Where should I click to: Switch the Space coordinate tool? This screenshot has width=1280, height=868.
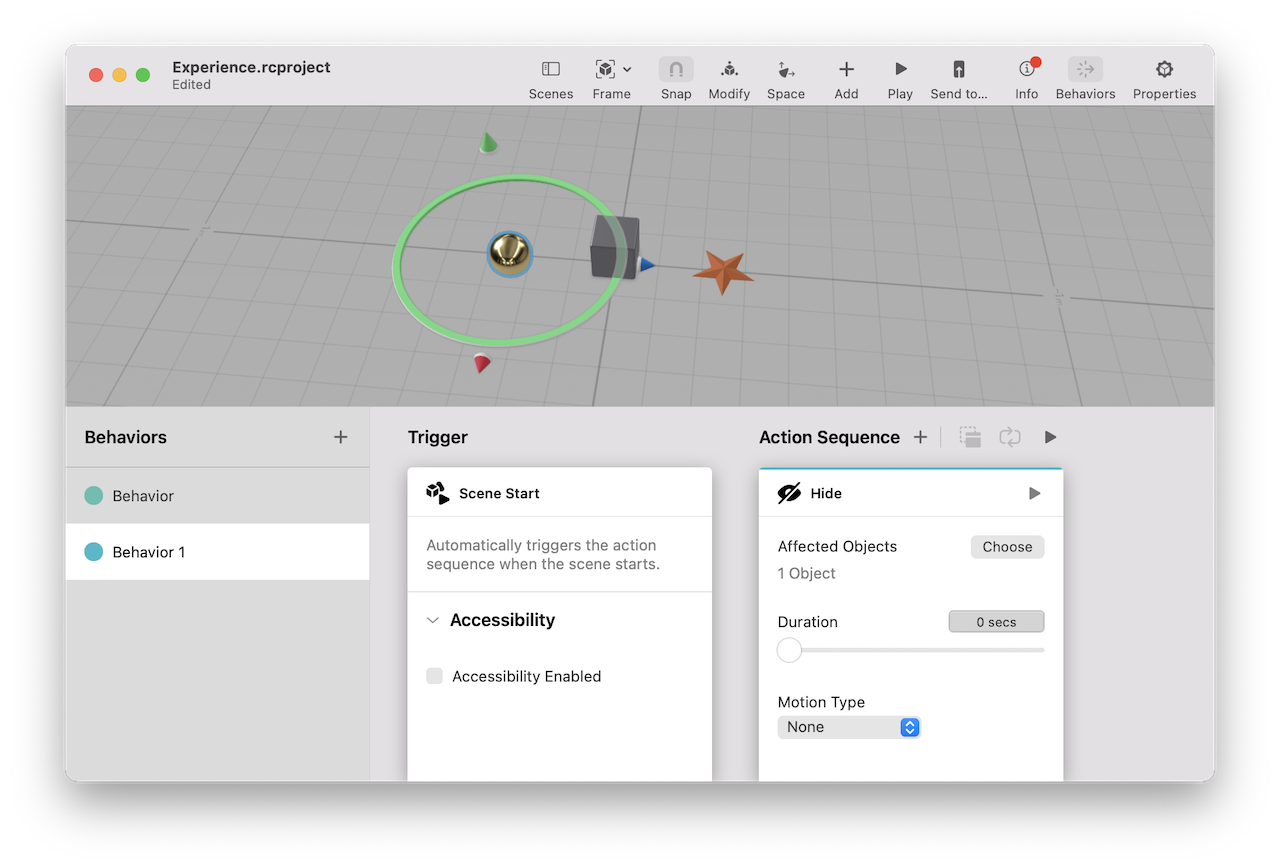tap(786, 79)
